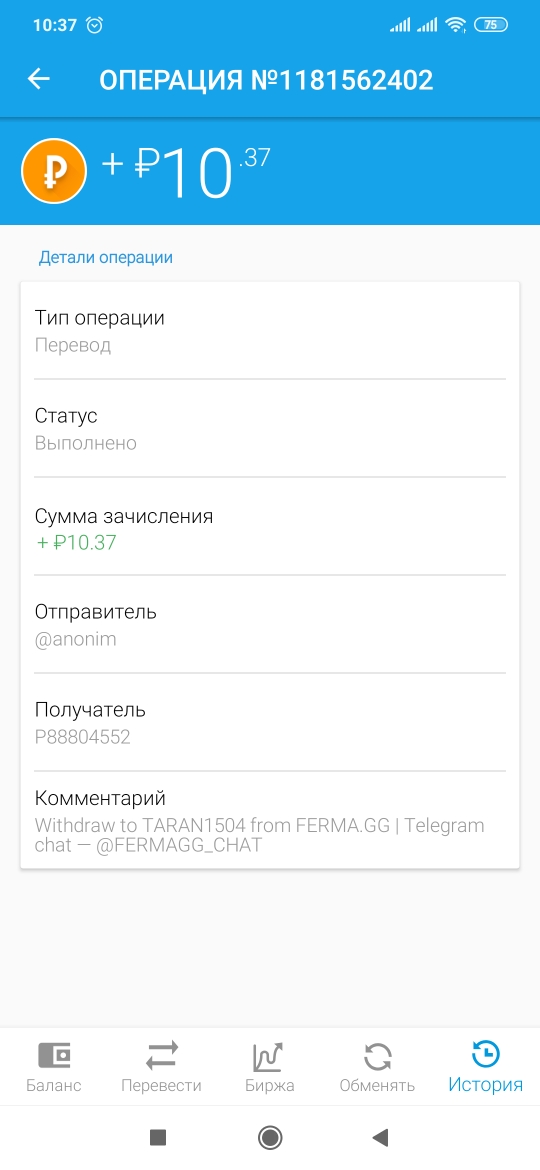Open the Баланс wallet icon

(54, 1055)
